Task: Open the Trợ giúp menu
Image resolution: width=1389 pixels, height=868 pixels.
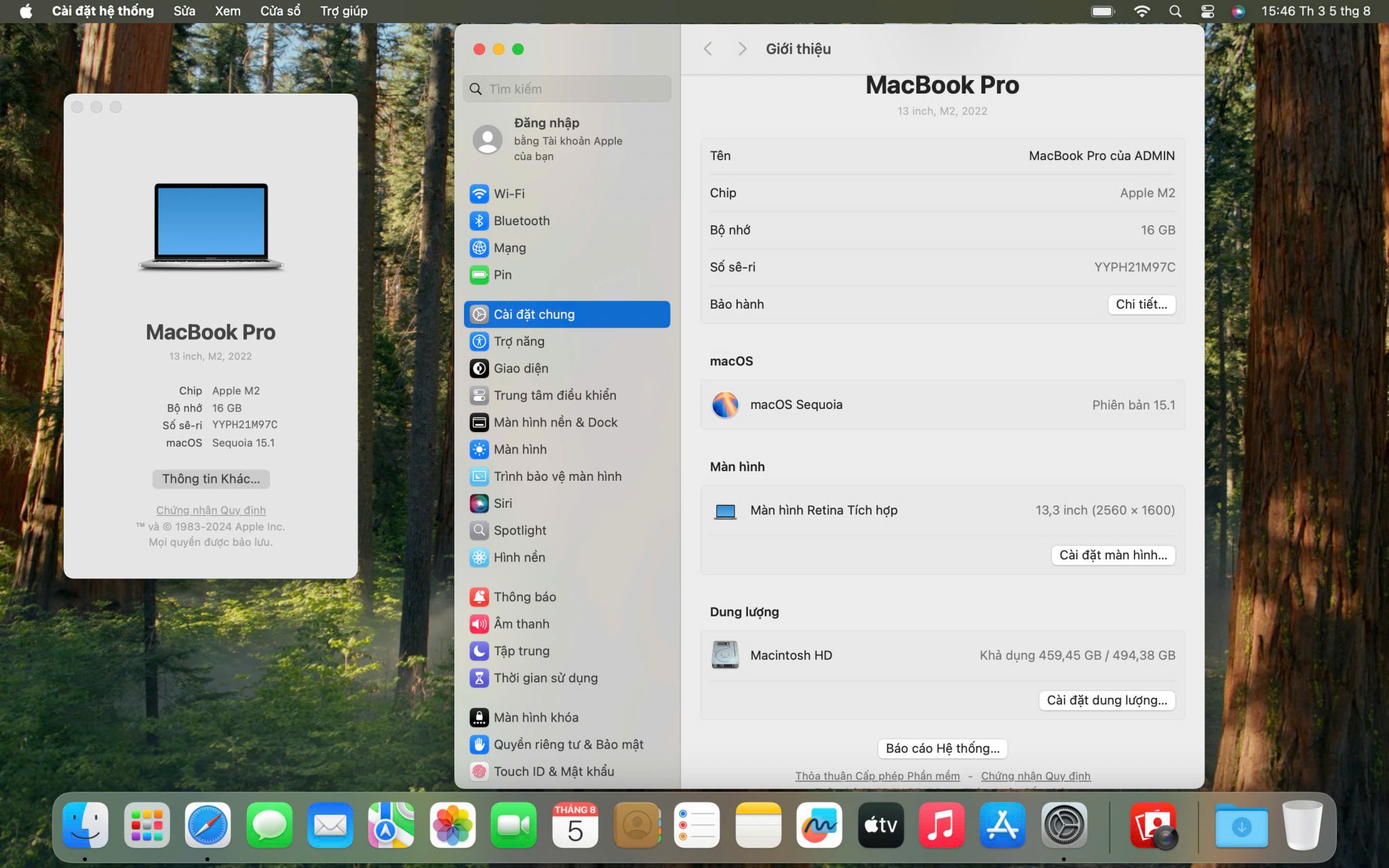Action: pyautogui.click(x=344, y=11)
